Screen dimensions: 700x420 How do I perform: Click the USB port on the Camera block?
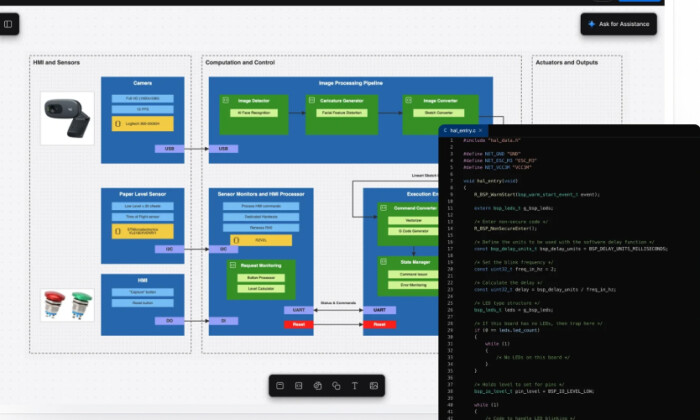(x=169, y=149)
